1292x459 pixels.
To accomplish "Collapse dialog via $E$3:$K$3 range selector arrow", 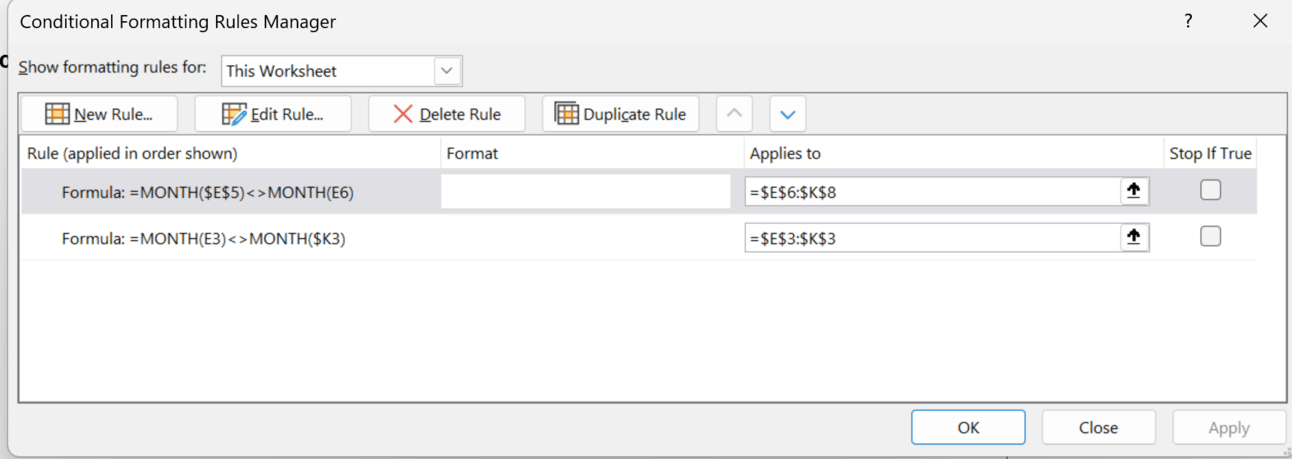I will [1134, 237].
